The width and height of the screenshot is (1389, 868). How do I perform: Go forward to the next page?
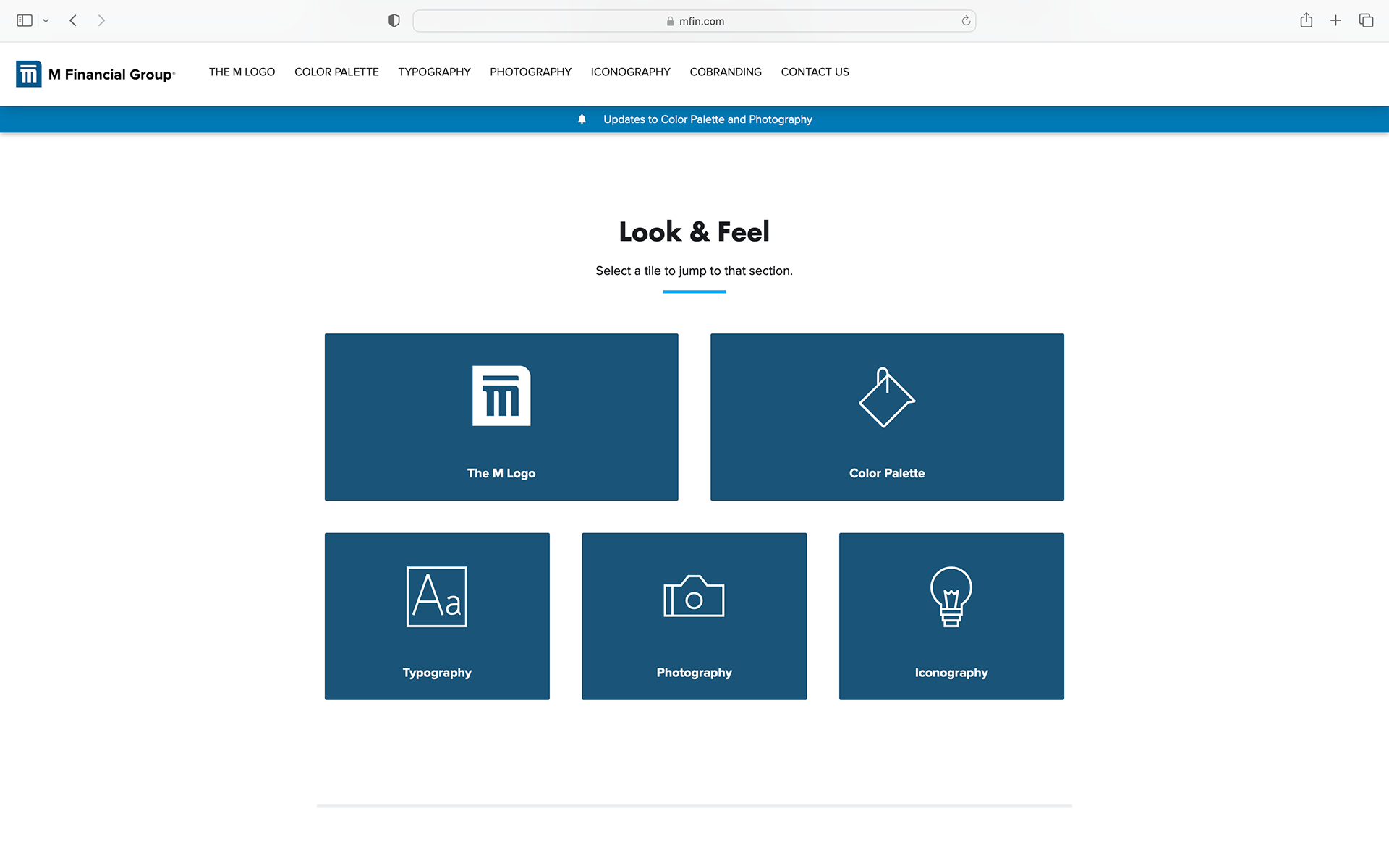101,21
